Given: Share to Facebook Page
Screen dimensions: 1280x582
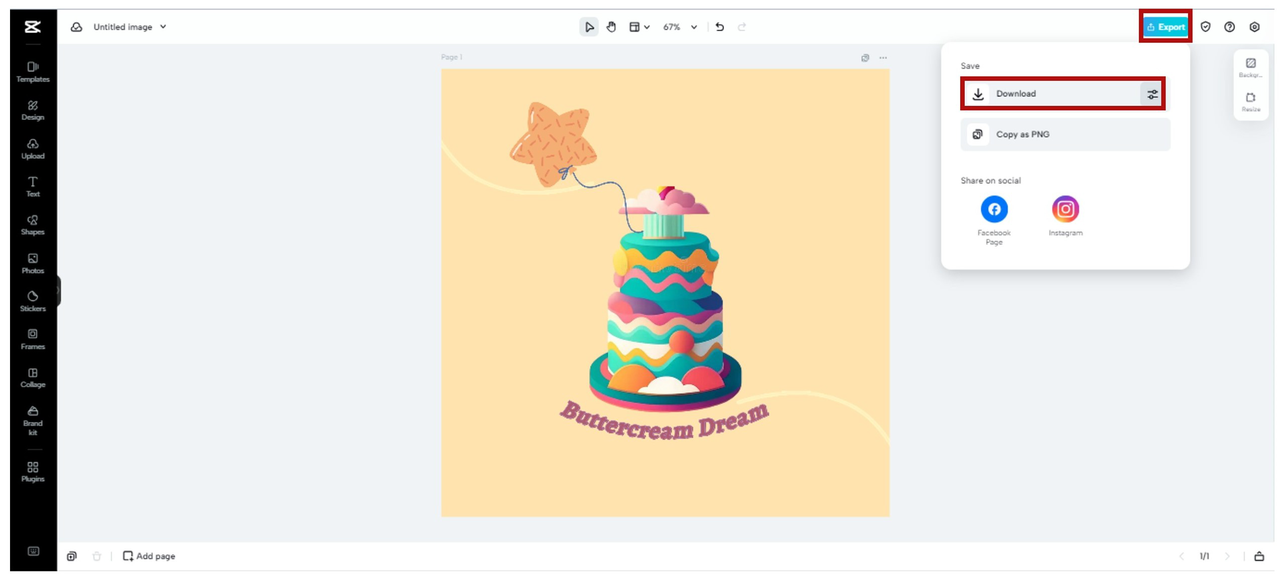Looking at the screenshot, I should [x=994, y=220].
